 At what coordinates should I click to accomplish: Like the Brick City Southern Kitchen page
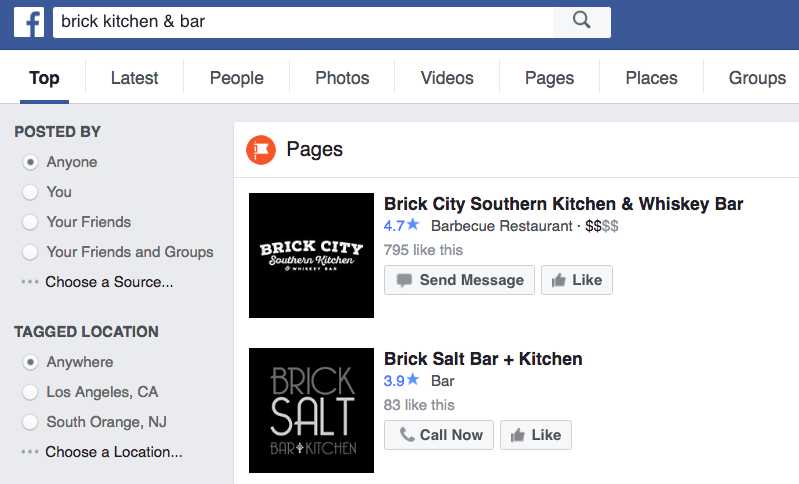(x=576, y=280)
